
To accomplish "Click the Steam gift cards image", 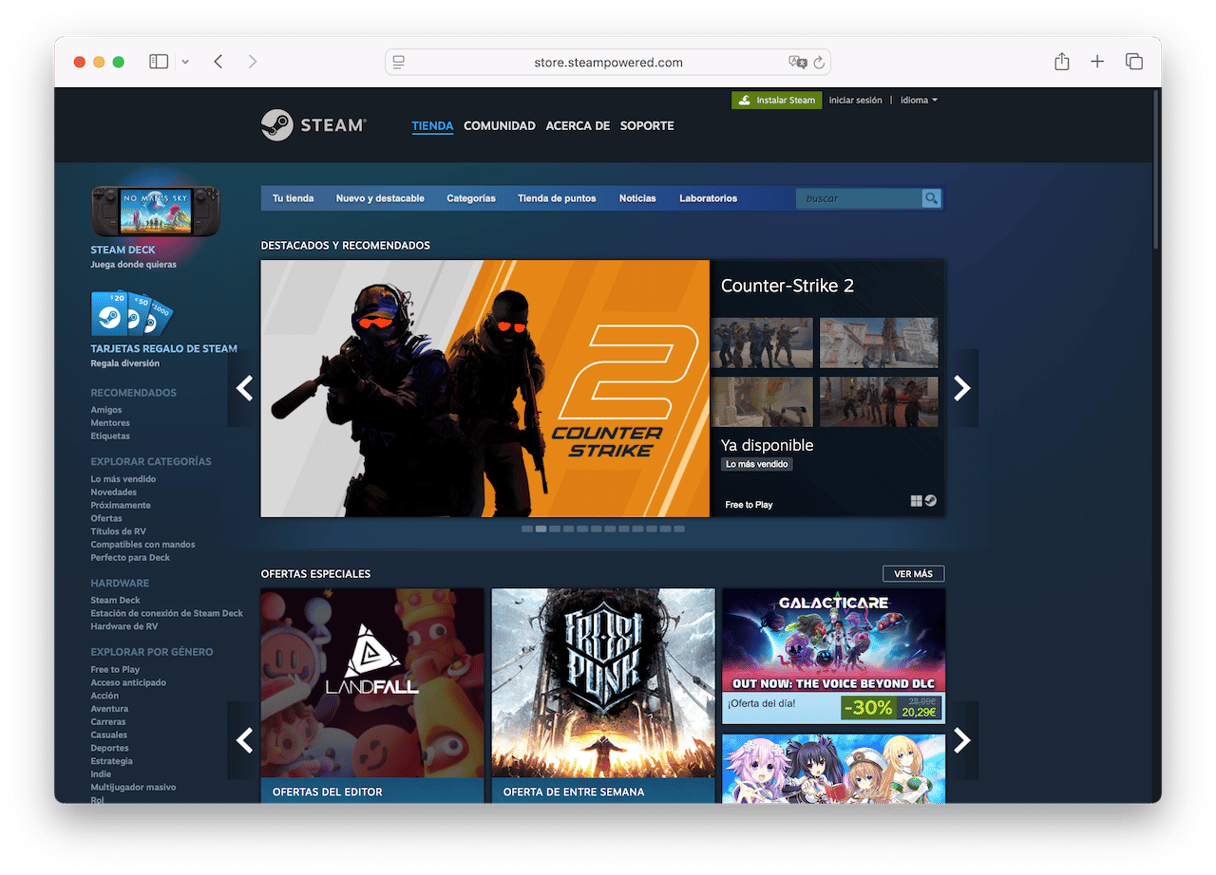I will point(131,314).
